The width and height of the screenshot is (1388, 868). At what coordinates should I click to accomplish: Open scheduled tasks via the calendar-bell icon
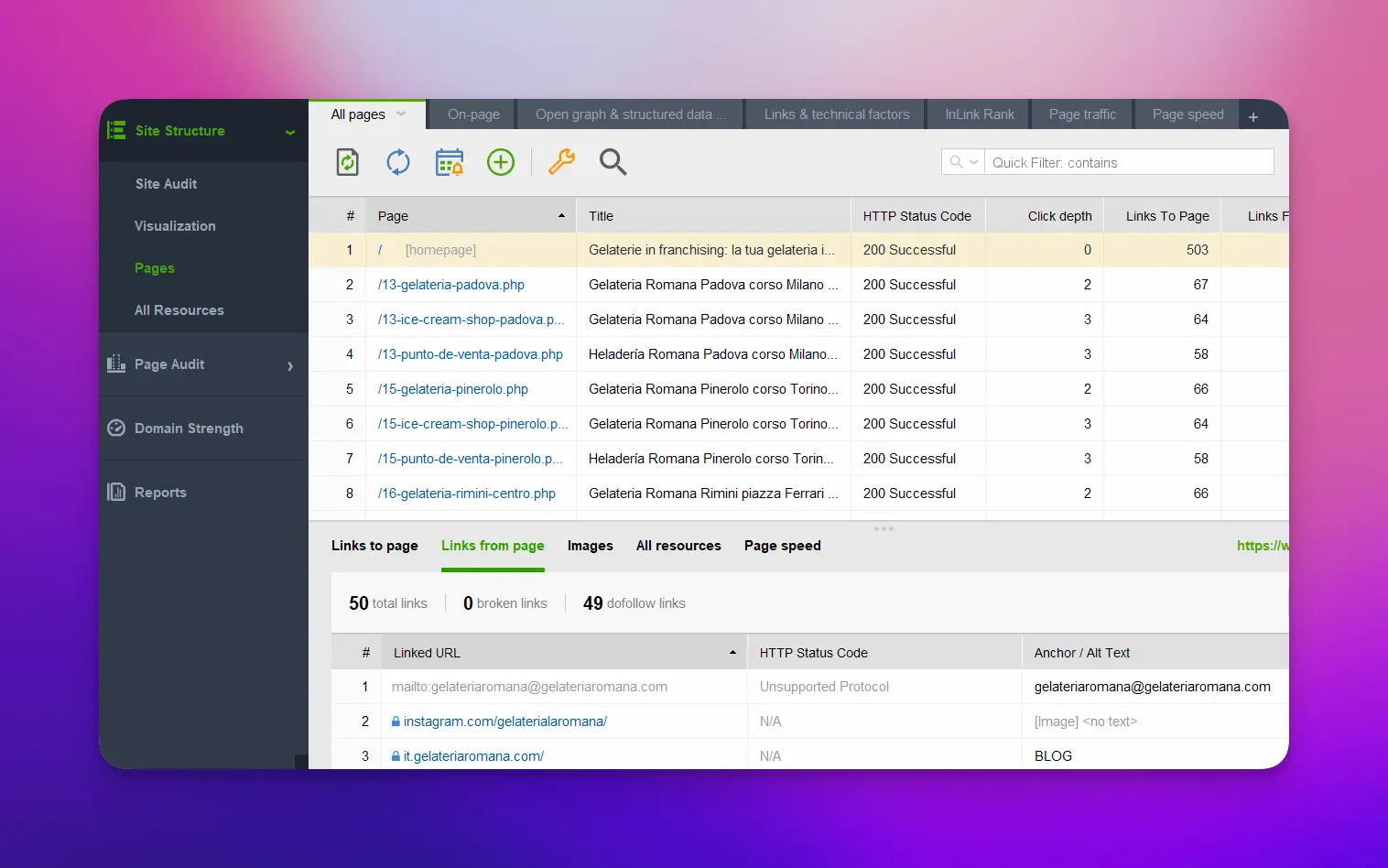(x=450, y=162)
